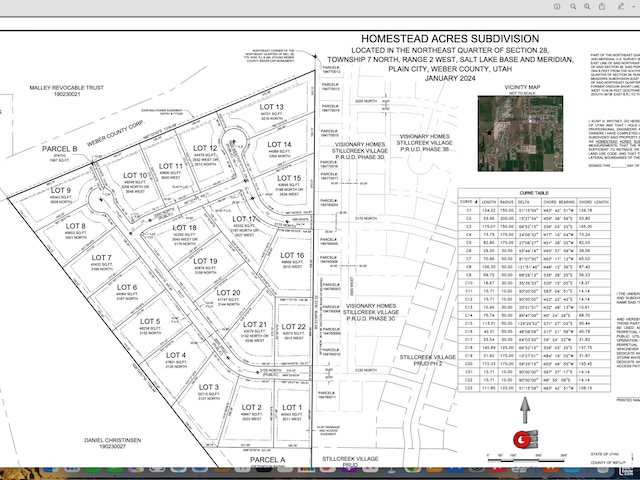Click the zoom out magnifier icon
Viewport: 640px width, 480px height.
pos(573,7)
